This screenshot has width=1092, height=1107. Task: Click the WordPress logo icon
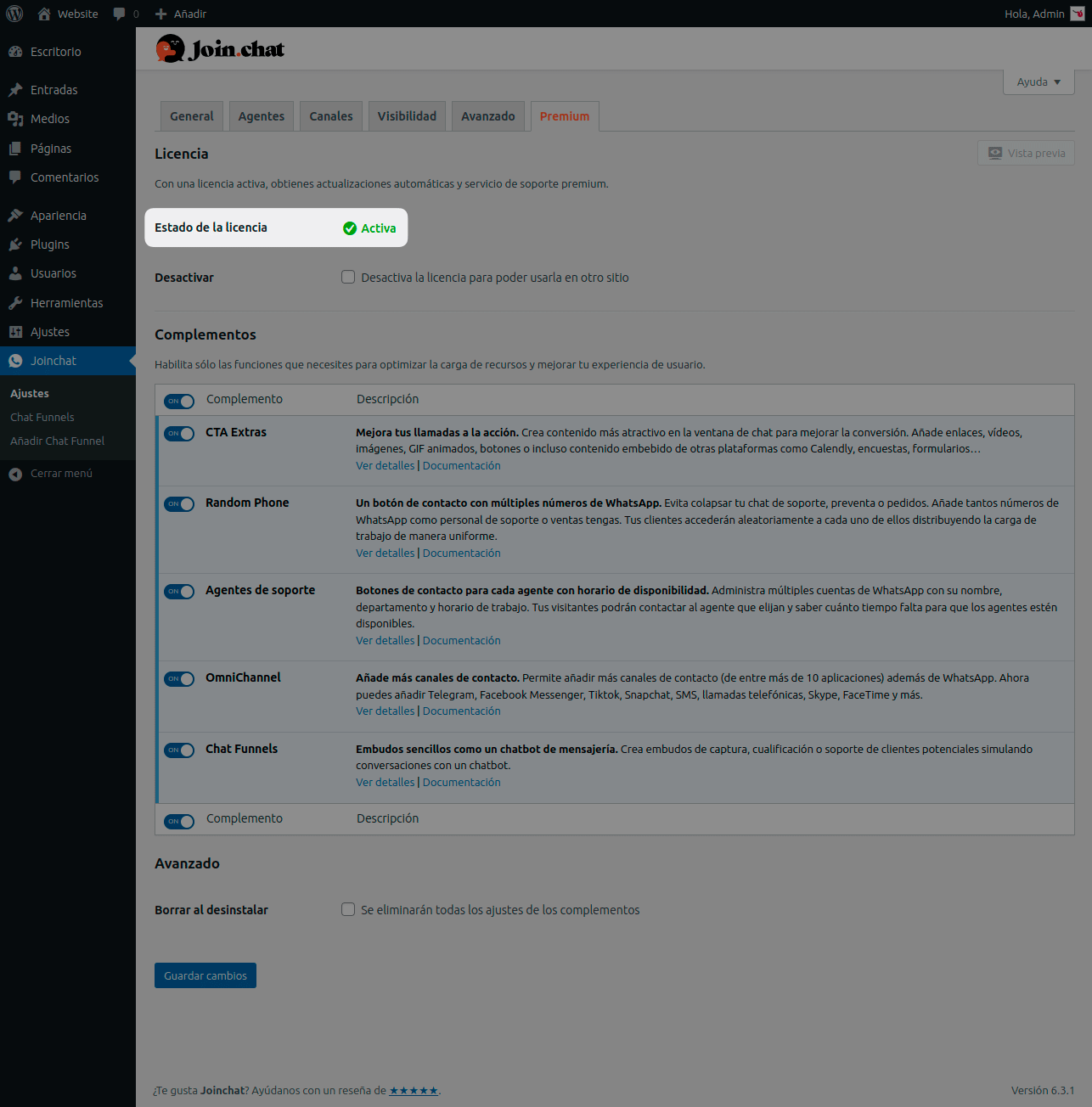[14, 14]
